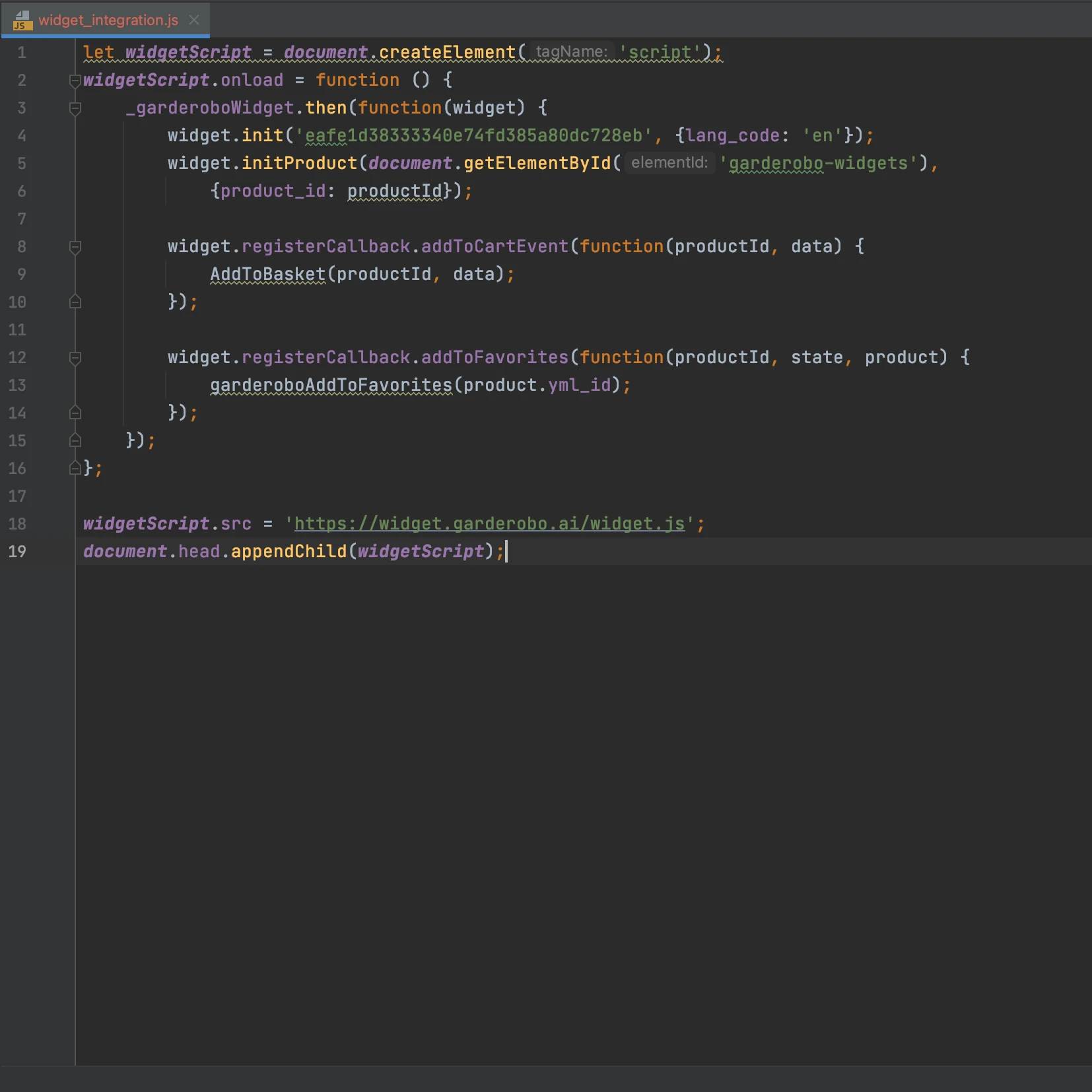Click fold end marker on line 15
This screenshot has height=1092, width=1092.
(75, 441)
